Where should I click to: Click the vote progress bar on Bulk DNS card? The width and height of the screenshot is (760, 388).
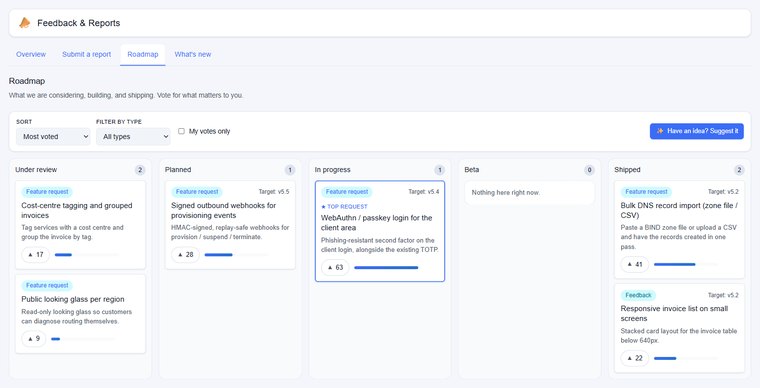coord(686,264)
